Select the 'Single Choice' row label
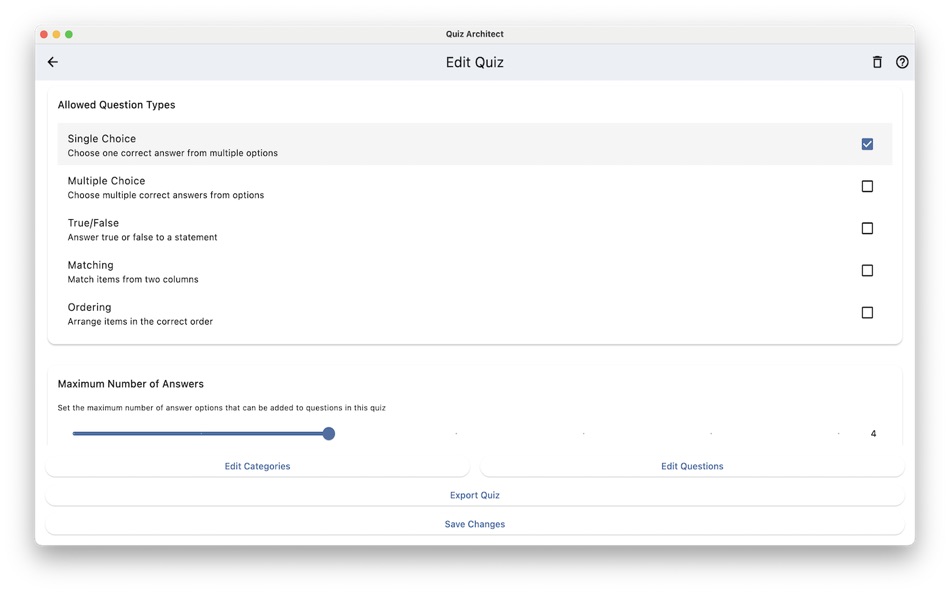The image size is (950, 594). 102,139
